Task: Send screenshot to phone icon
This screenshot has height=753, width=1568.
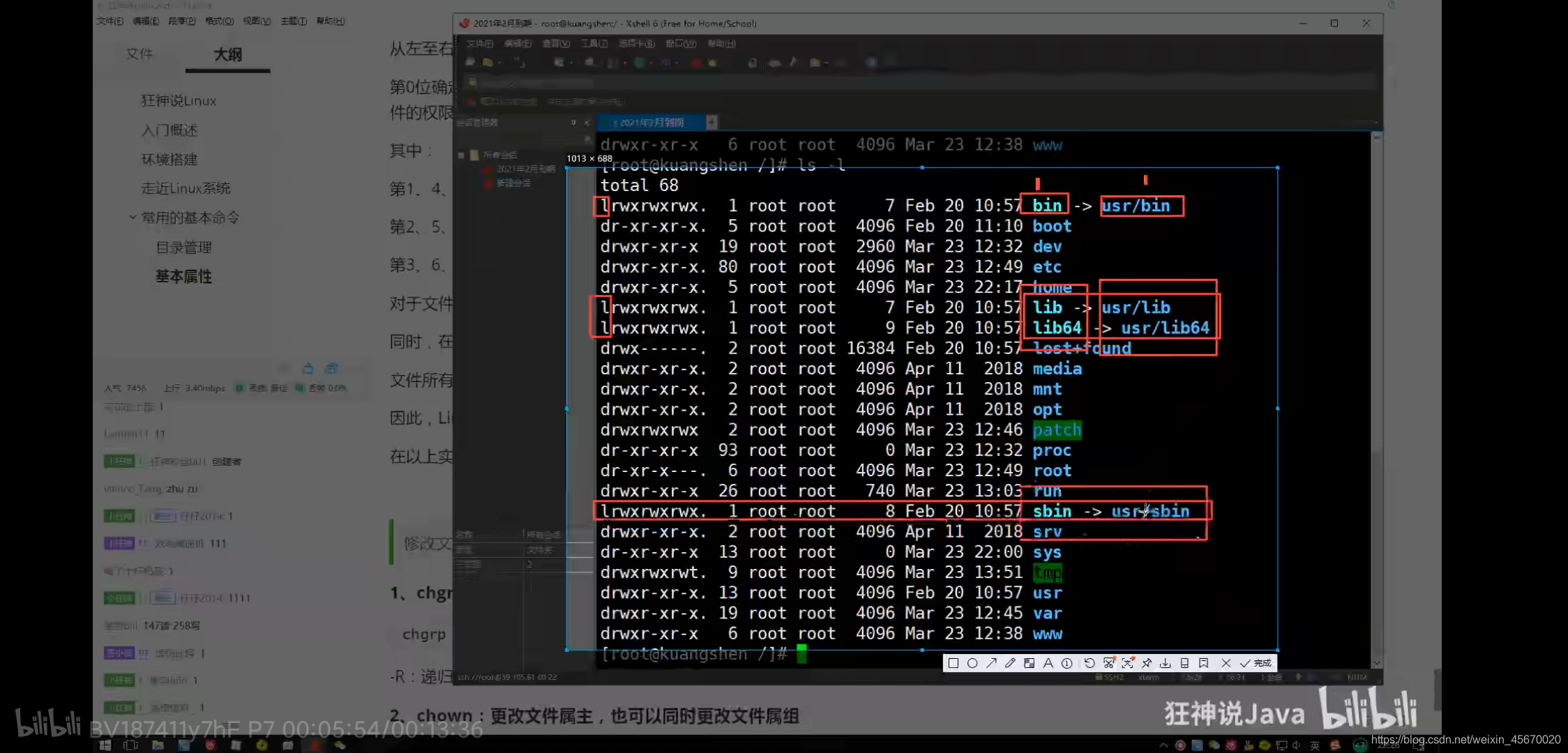Action: [1184, 663]
